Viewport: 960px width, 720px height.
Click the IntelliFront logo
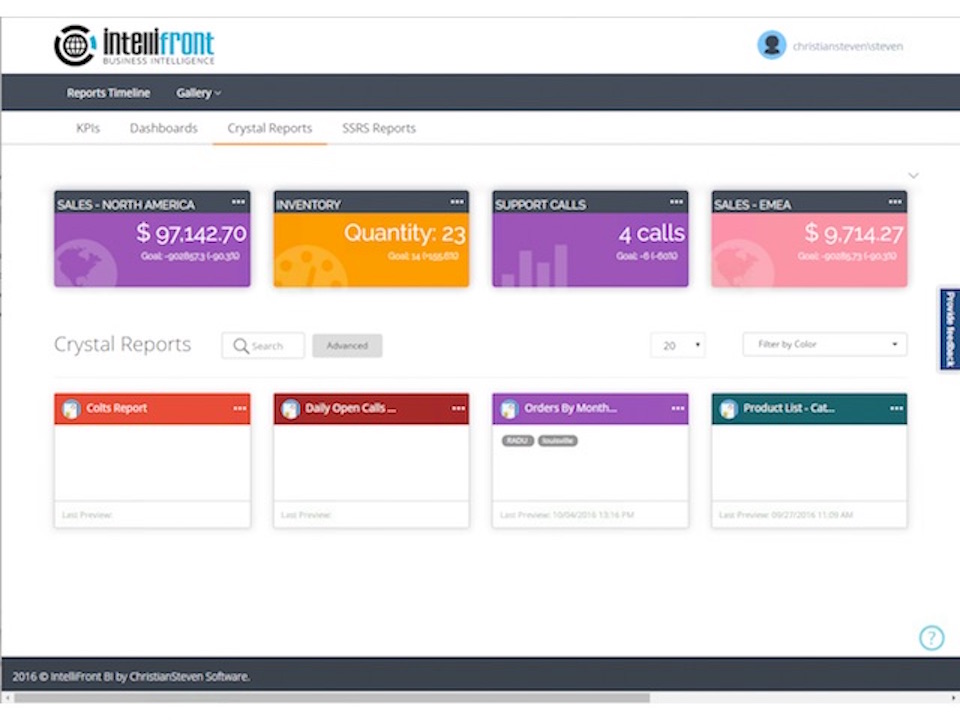(x=134, y=45)
